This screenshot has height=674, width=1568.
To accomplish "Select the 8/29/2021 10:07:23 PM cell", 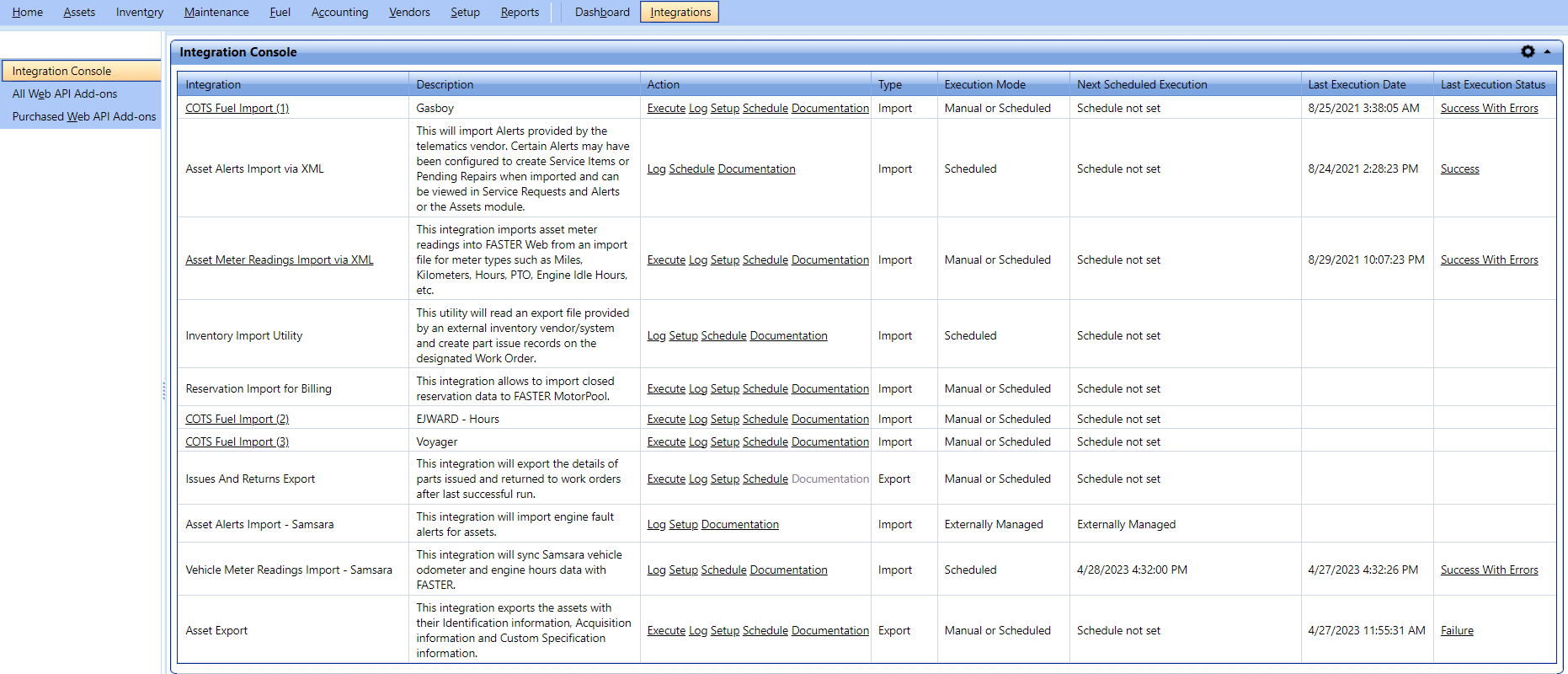I will point(1366,259).
